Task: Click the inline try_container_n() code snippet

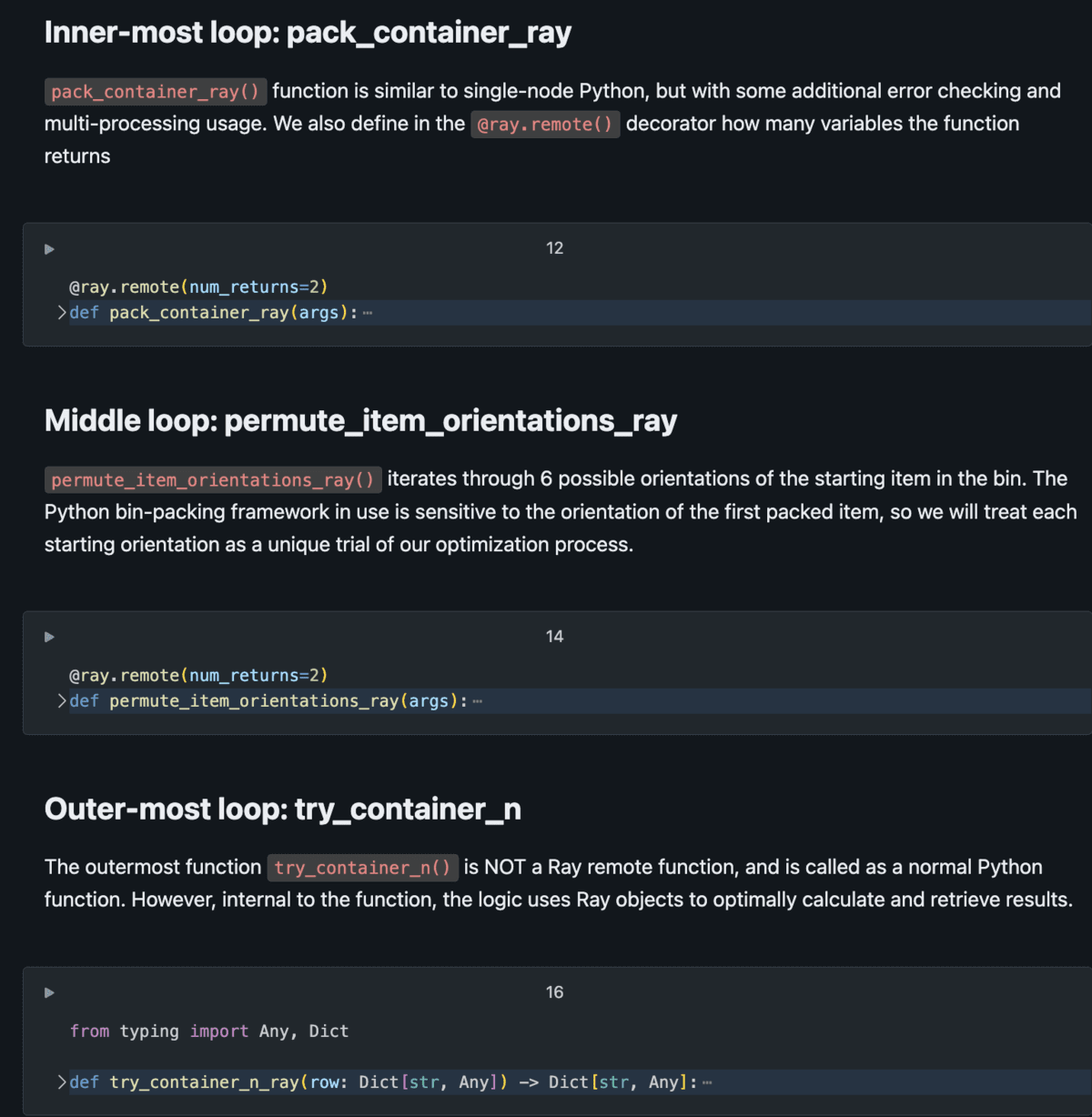Action: click(362, 868)
